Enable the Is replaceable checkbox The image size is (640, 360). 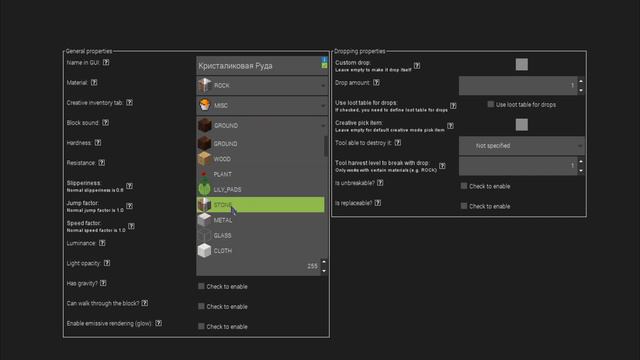pos(464,206)
